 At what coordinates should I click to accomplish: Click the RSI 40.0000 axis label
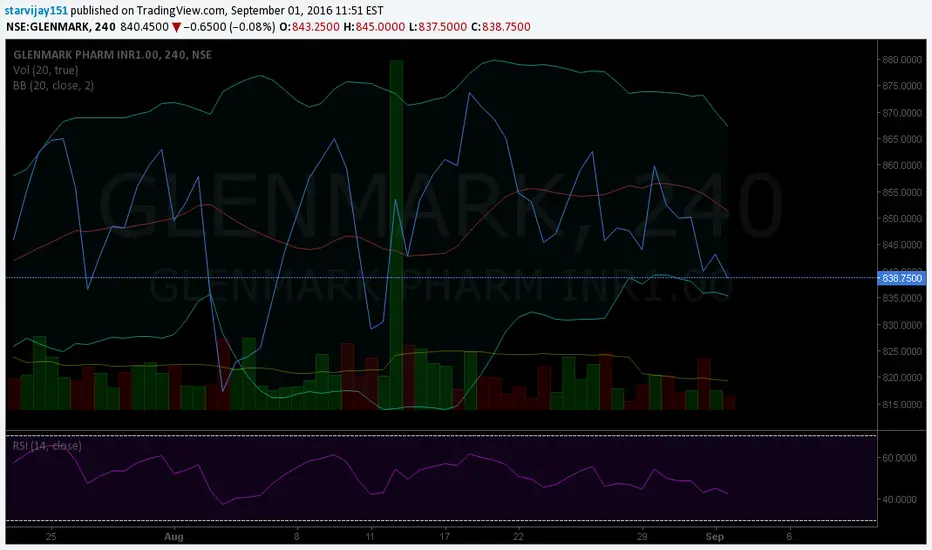(899, 499)
